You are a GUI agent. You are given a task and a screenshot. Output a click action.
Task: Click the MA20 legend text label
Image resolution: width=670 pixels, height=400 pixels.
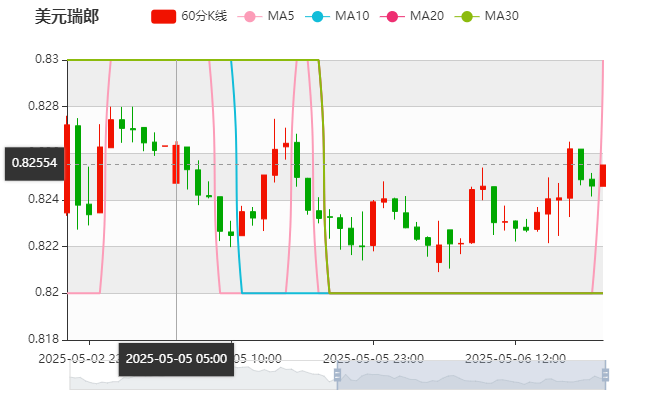point(427,17)
